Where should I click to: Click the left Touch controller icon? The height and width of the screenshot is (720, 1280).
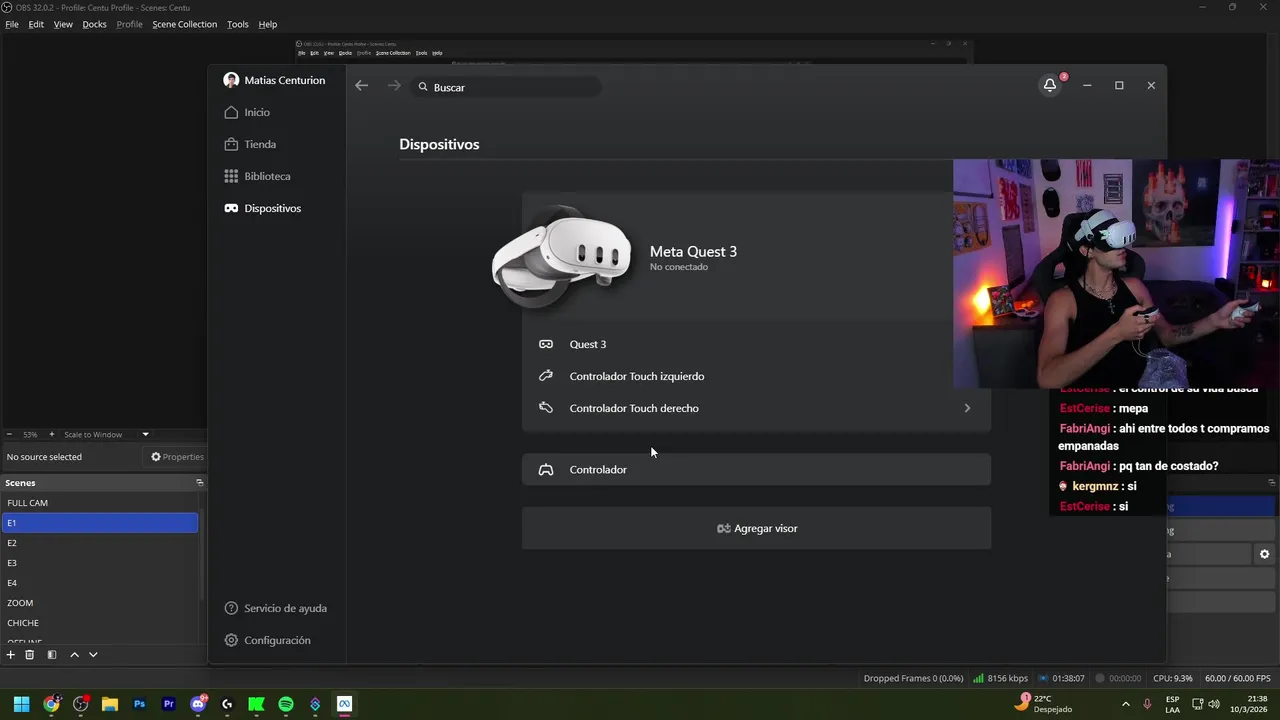[x=546, y=376]
